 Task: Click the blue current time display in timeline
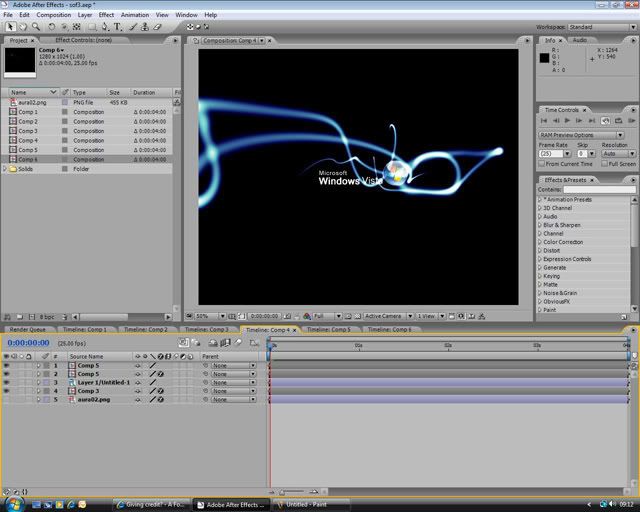28,343
